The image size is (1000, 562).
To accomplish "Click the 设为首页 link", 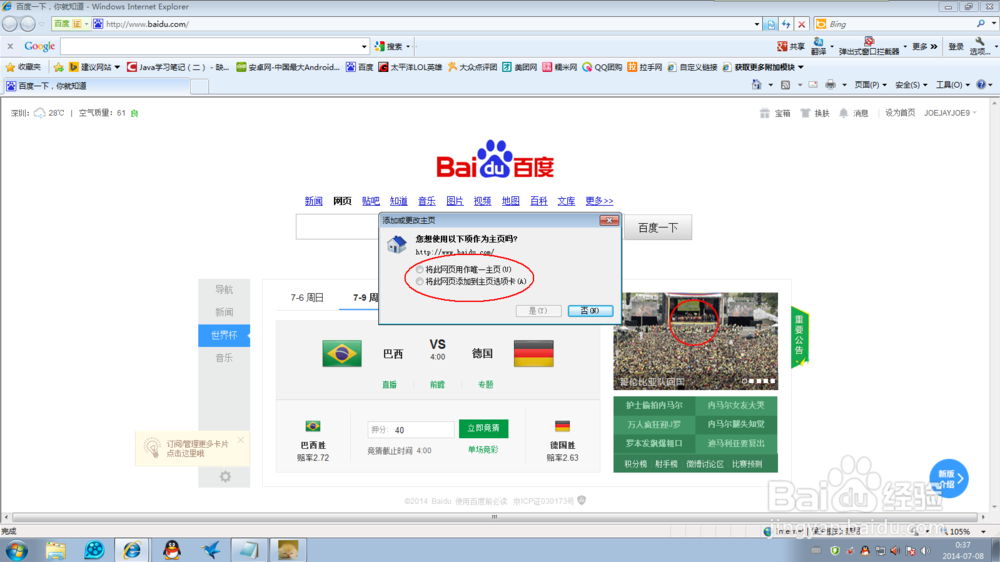I will [x=900, y=113].
